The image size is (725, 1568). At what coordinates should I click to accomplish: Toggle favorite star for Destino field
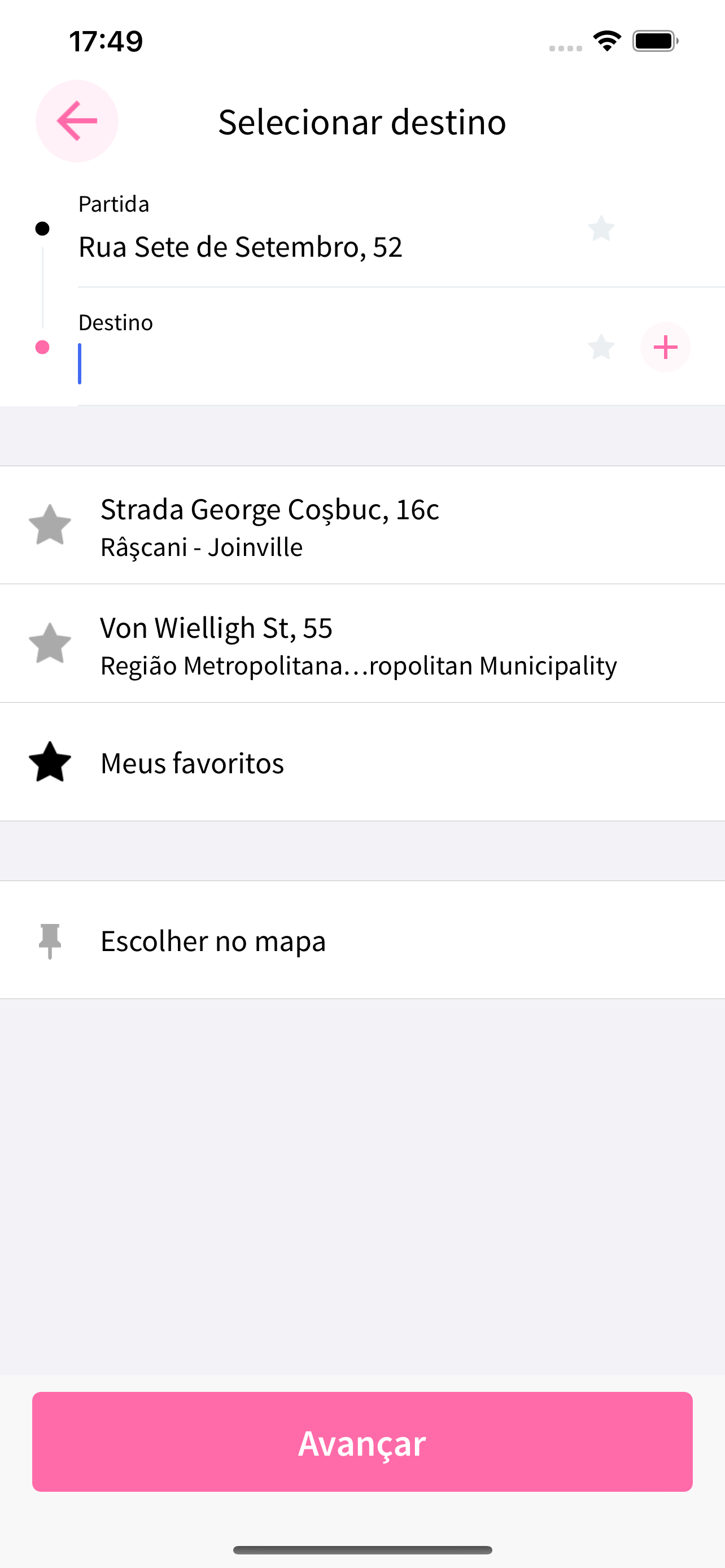coord(601,347)
